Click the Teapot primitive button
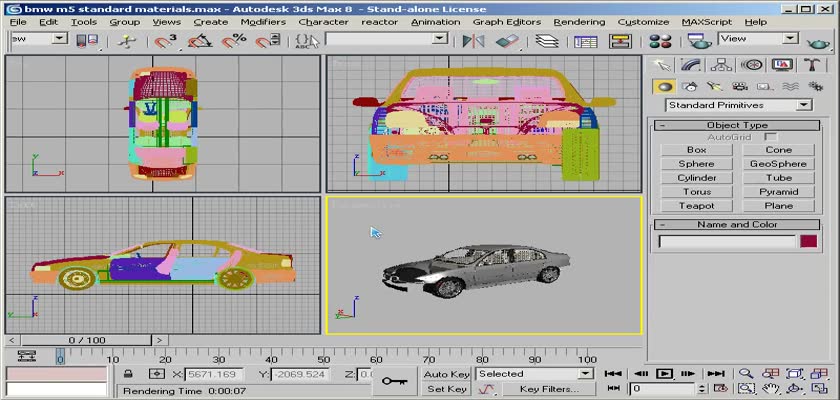Image resolution: width=840 pixels, height=400 pixels. click(x=696, y=206)
